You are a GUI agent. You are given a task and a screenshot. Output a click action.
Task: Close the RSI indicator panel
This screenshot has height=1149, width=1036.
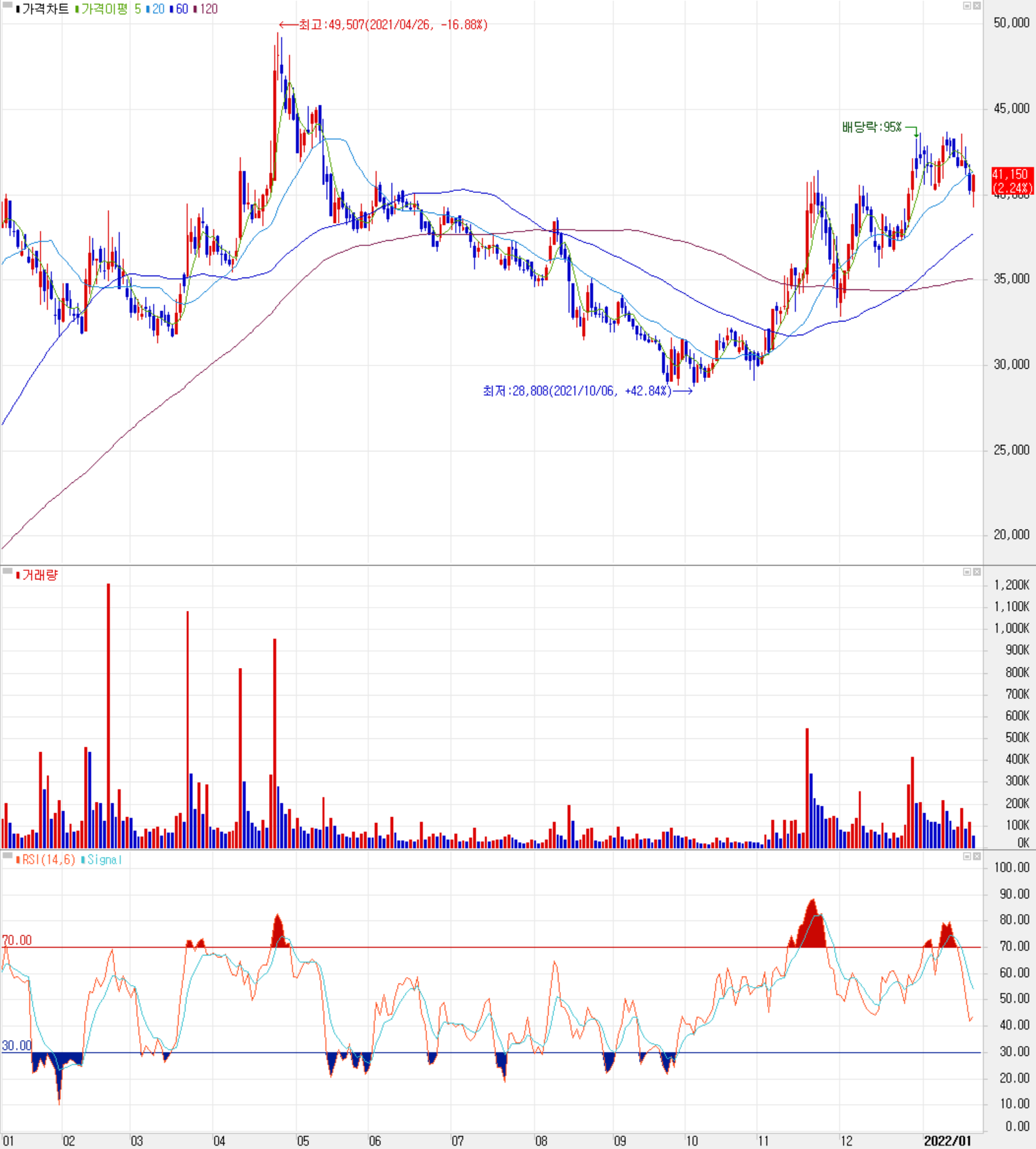(977, 856)
